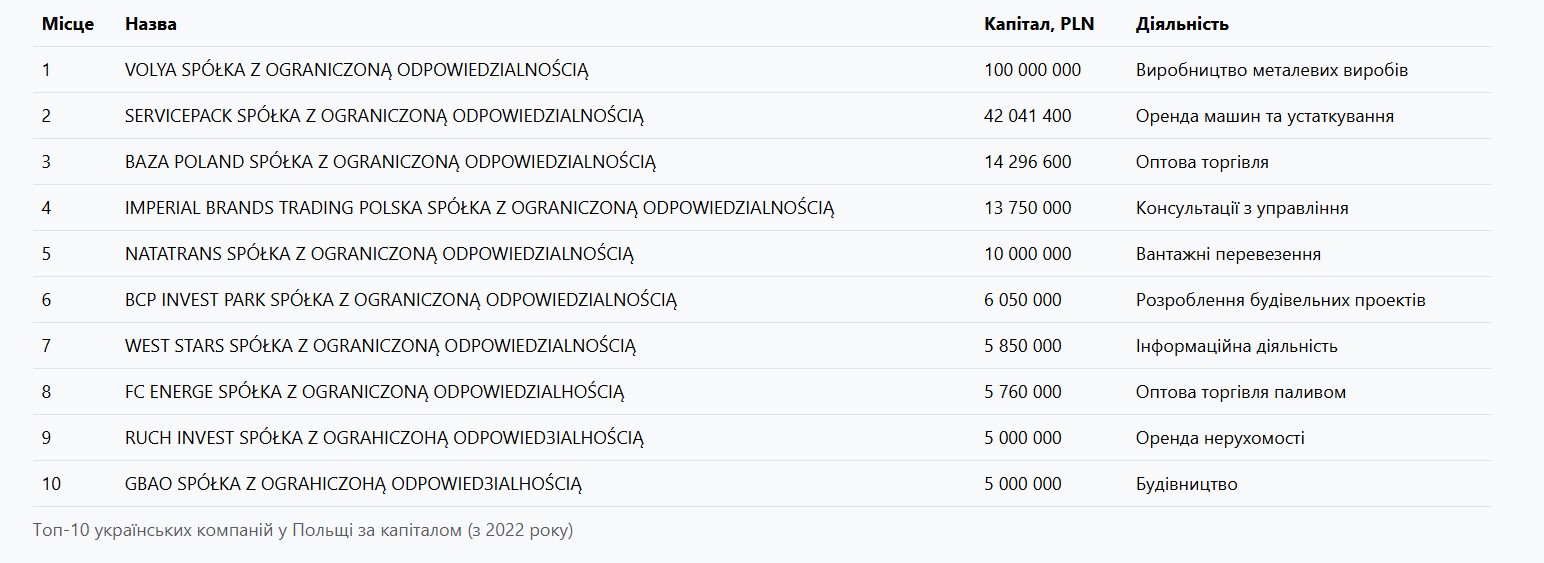Select the "Оренда нерухомості" activity cell
Image resolution: width=1544 pixels, height=563 pixels.
1220,438
